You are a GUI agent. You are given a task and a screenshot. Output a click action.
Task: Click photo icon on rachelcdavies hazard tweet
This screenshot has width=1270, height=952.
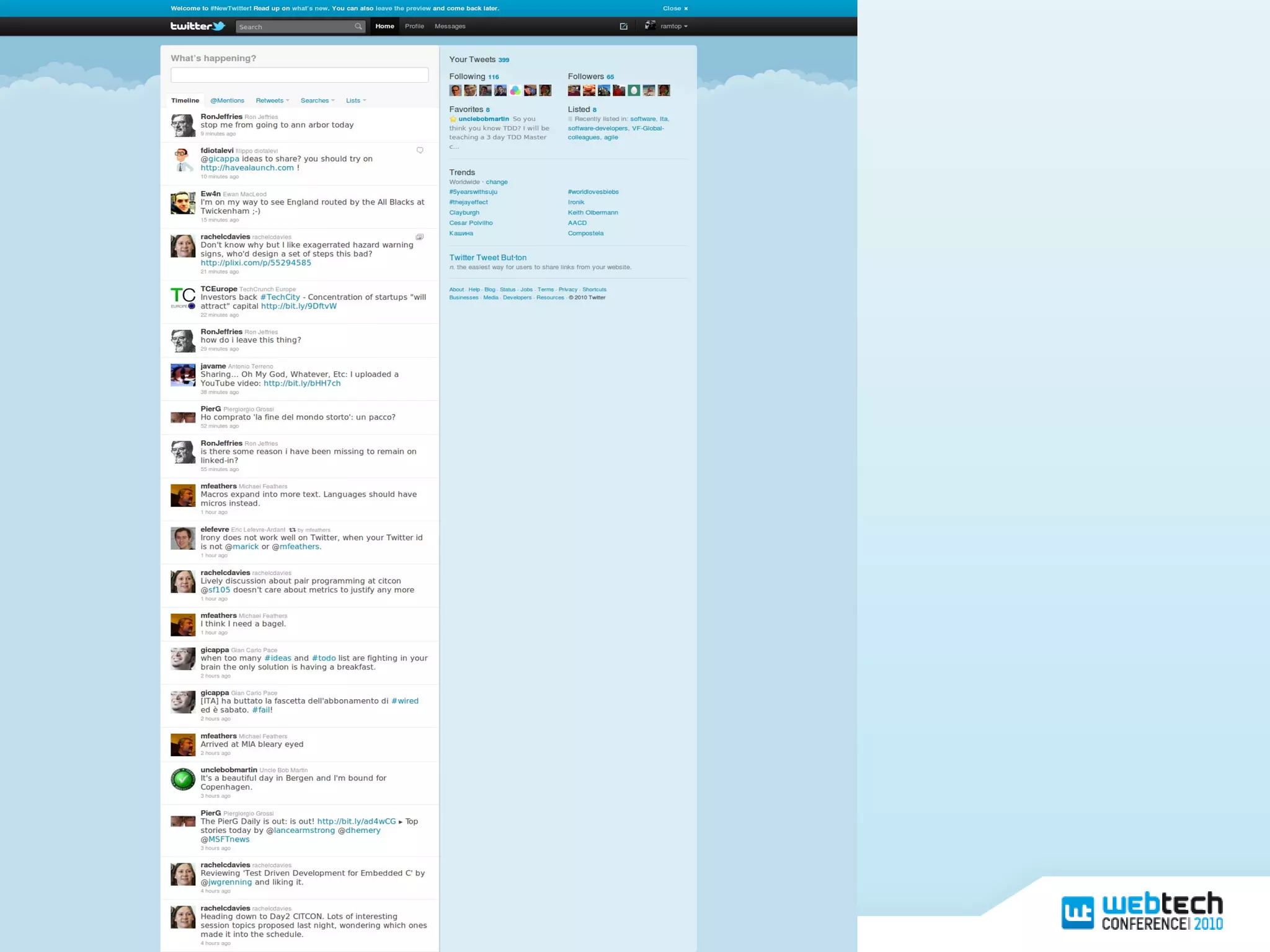[420, 237]
